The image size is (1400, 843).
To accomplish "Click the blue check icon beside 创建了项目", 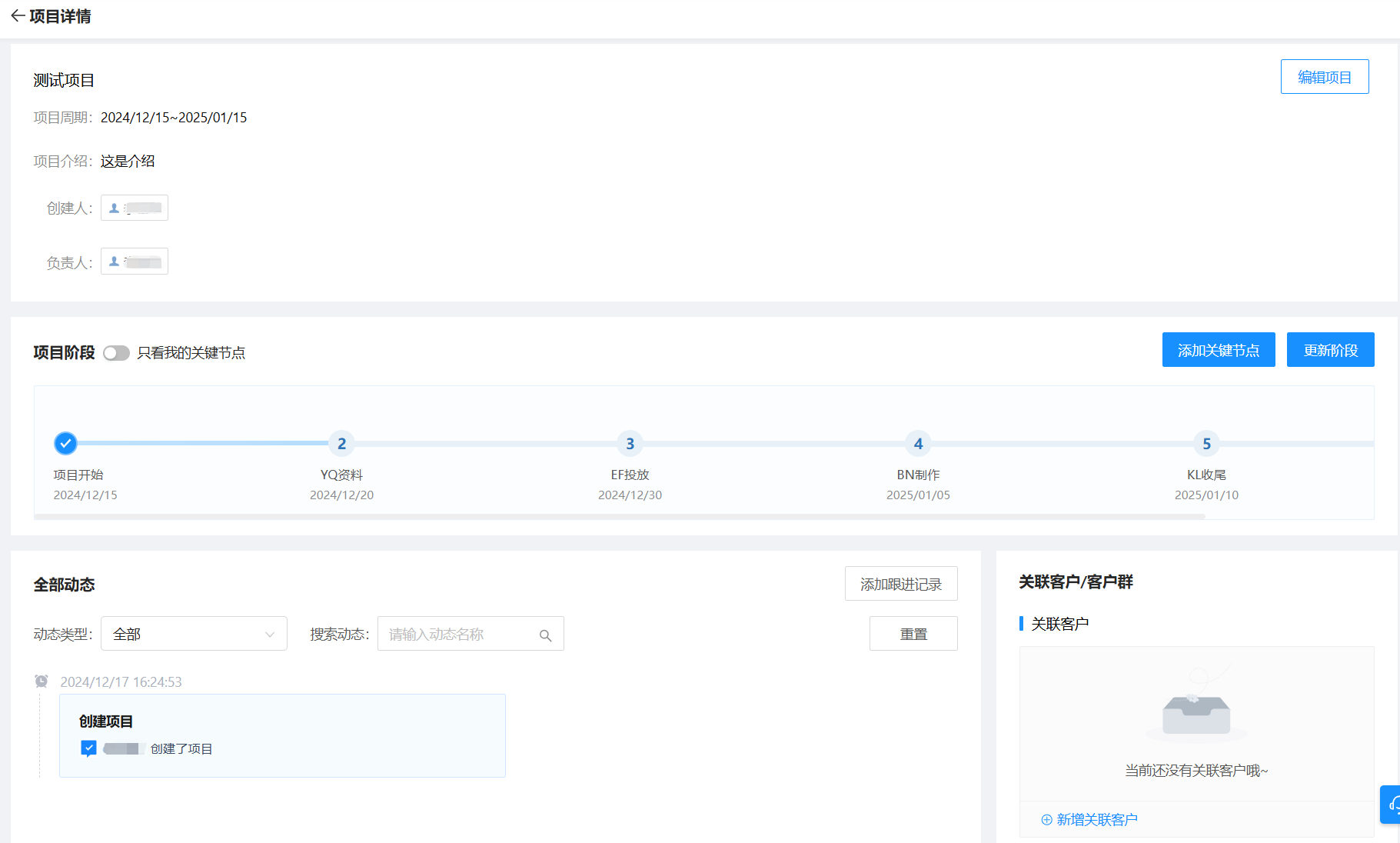I will (88, 748).
